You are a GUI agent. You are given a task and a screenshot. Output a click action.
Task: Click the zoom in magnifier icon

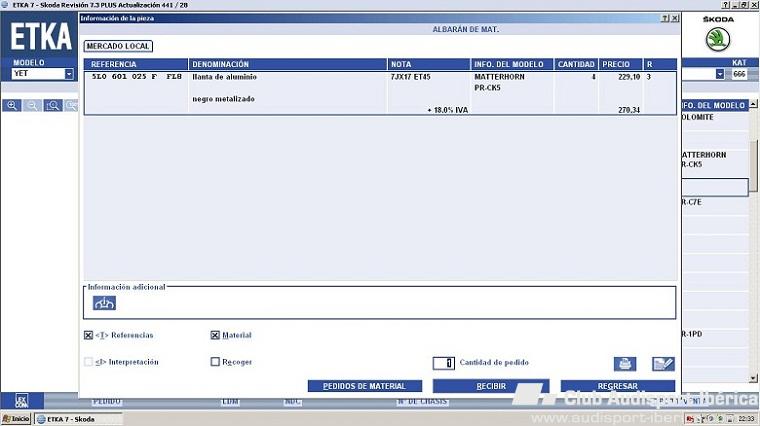(x=12, y=105)
